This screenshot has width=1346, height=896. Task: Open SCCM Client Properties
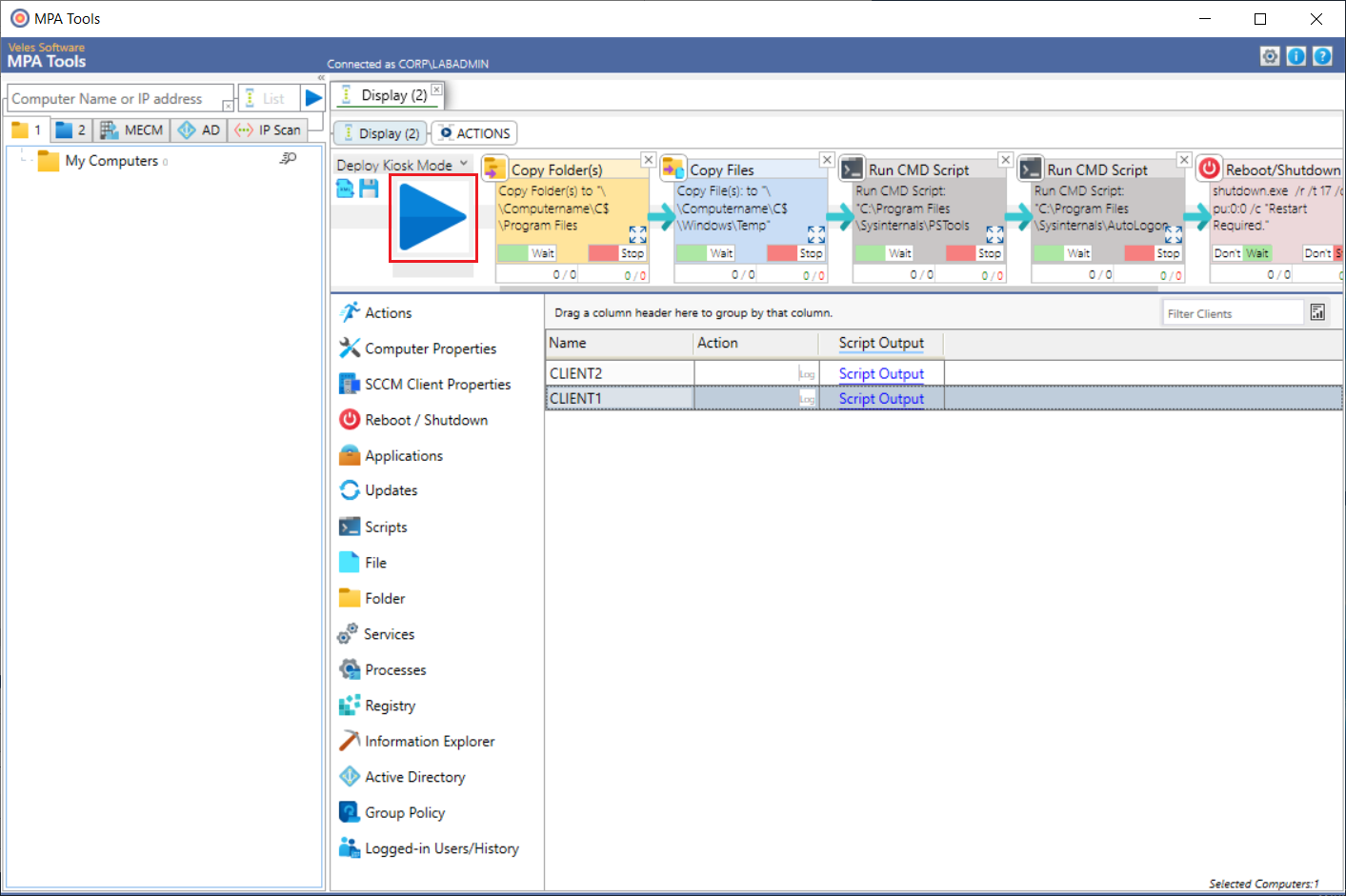tap(425, 384)
